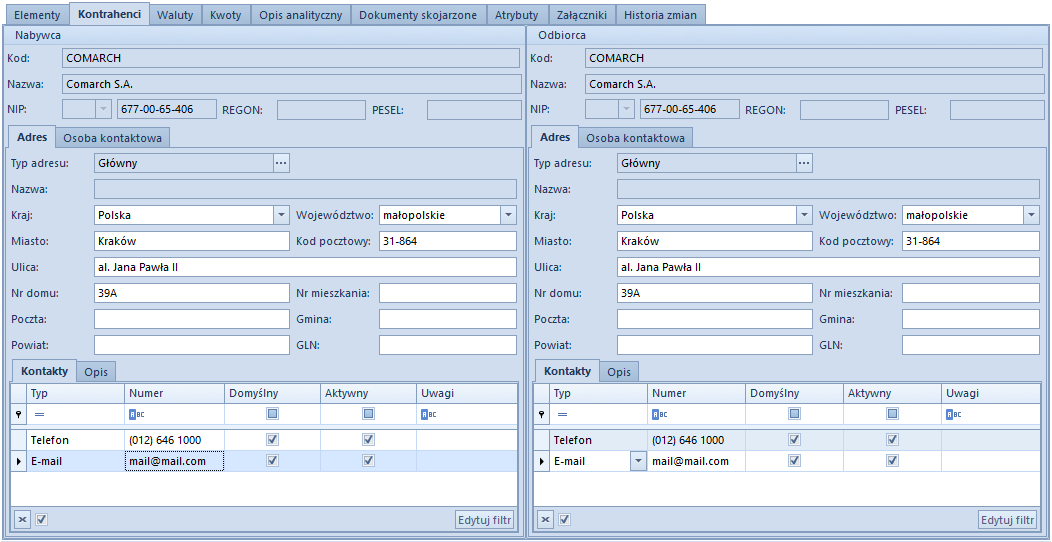
Task: Select Odbiorca E-mail row indicator arrow
Action: click(x=542, y=462)
